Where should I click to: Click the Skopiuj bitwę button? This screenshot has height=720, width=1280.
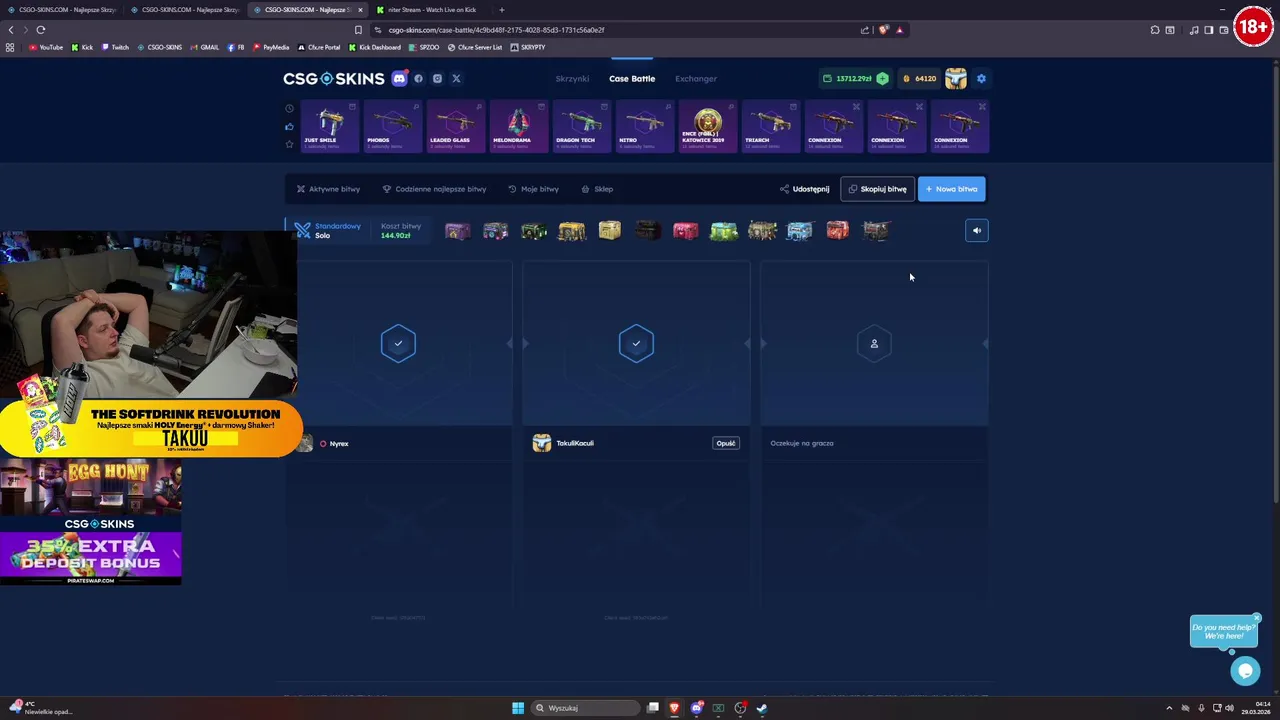point(877,189)
